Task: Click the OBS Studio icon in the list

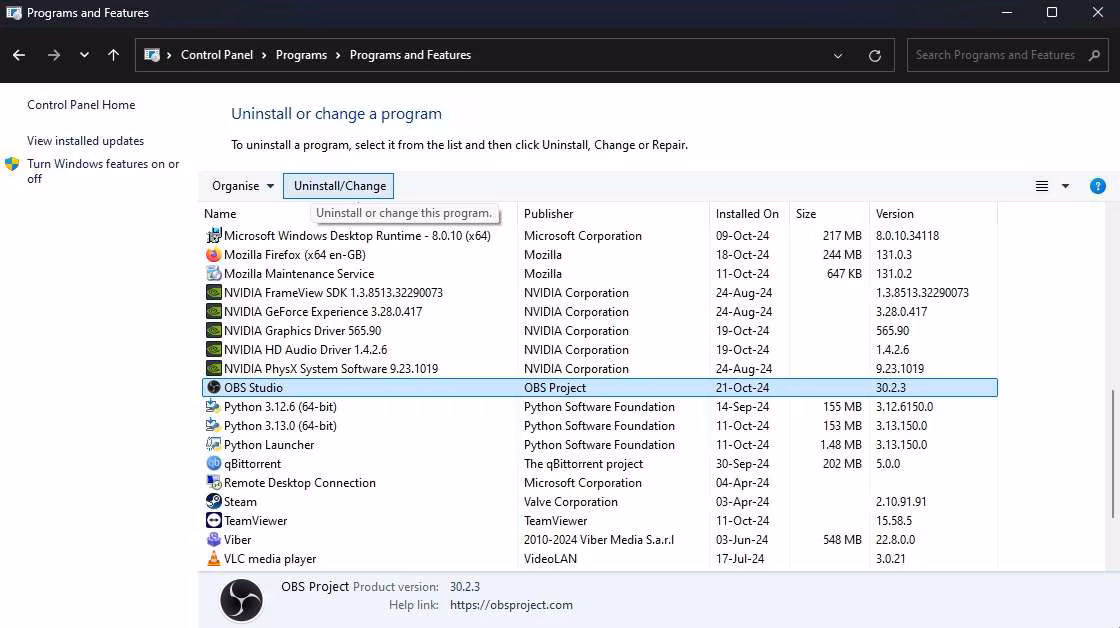Action: click(214, 387)
